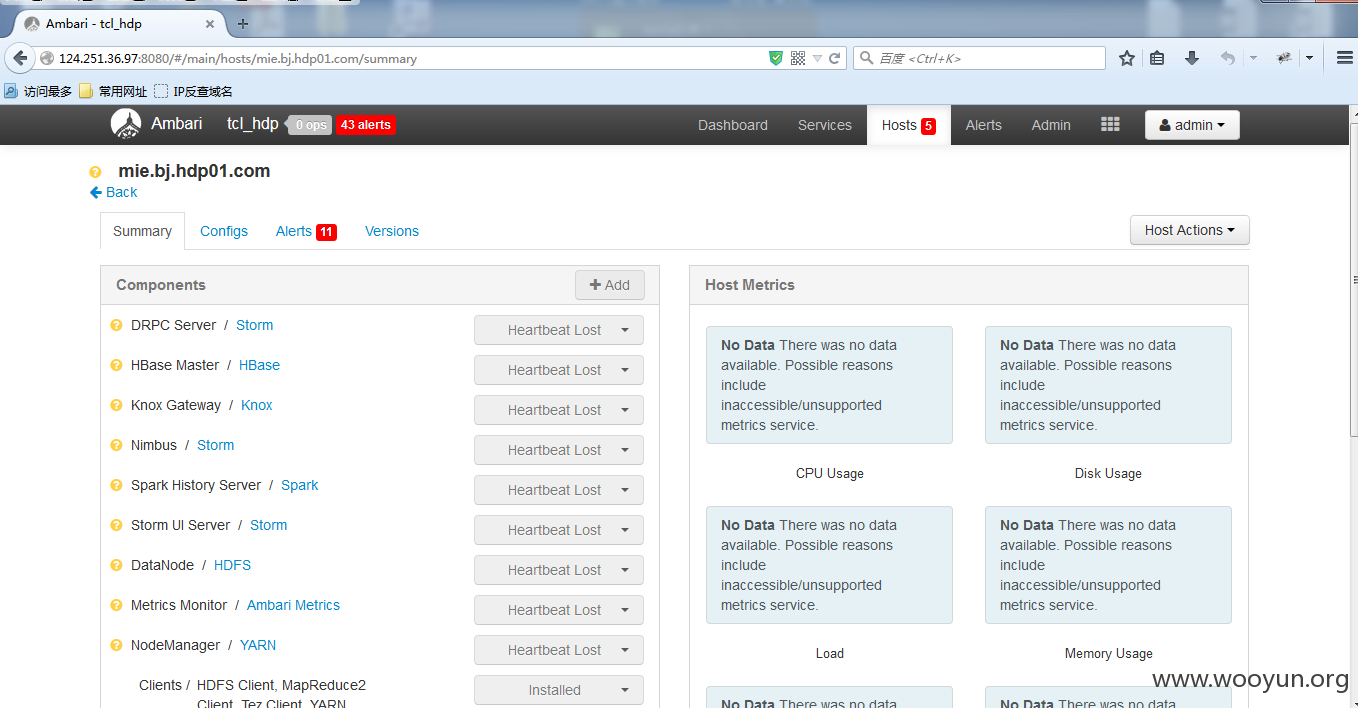This screenshot has width=1358, height=708.
Task: Expand Storm UI Server Heartbeat Lost dropdown
Action: (x=559, y=530)
